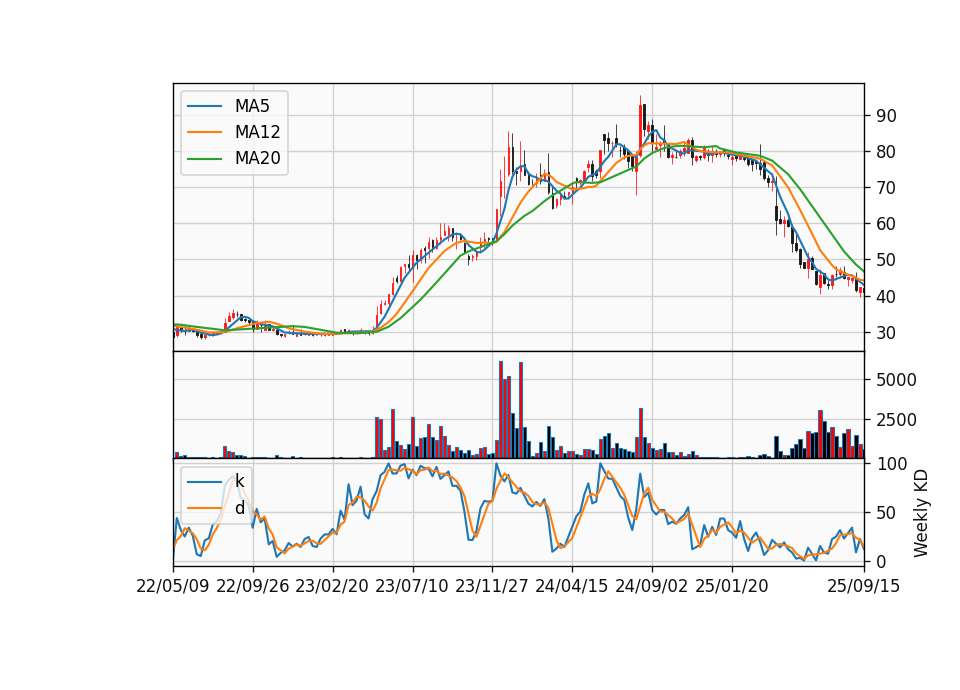Click the 25/09/15 date tick label
This screenshot has width=960, height=690.
864,587
